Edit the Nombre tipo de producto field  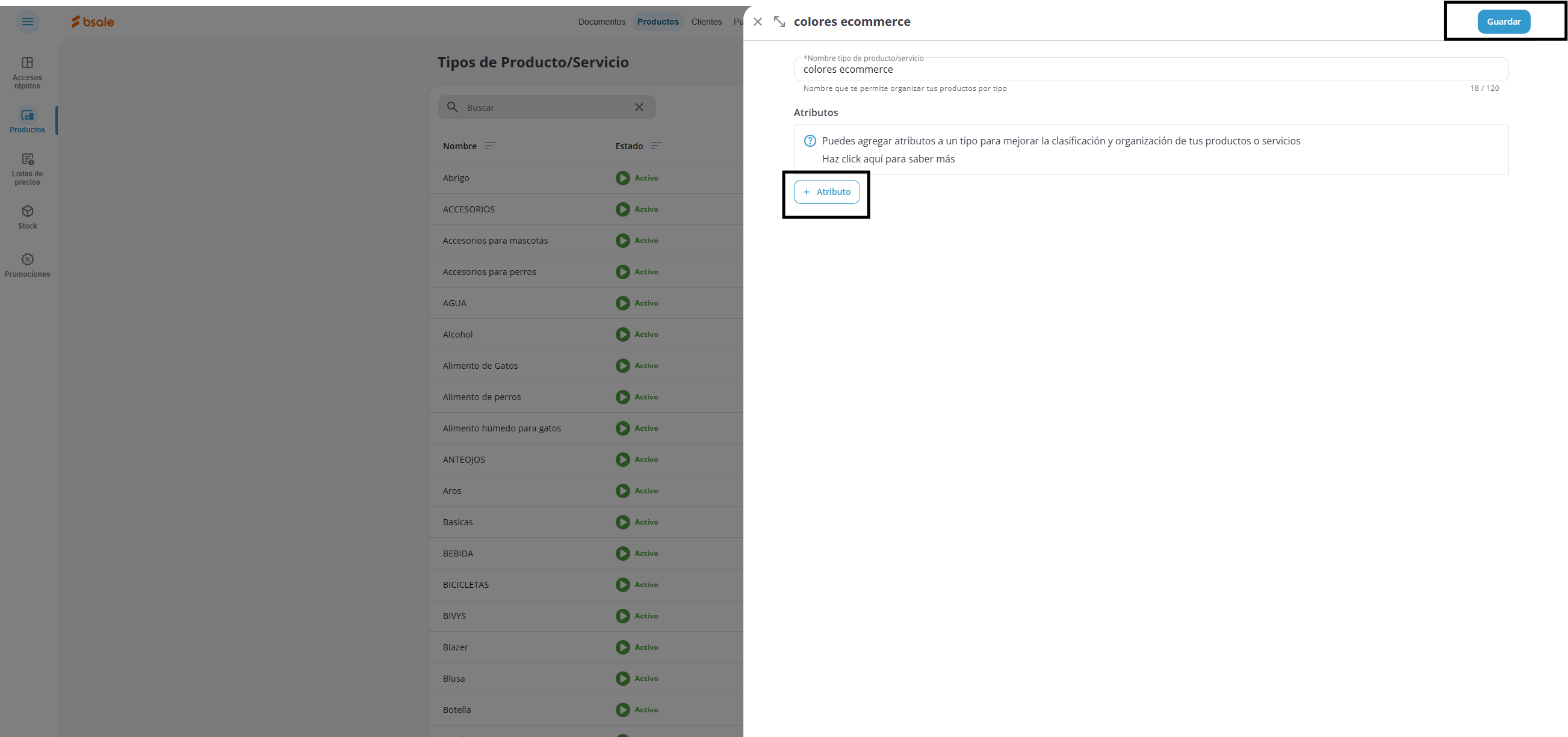pos(1150,69)
